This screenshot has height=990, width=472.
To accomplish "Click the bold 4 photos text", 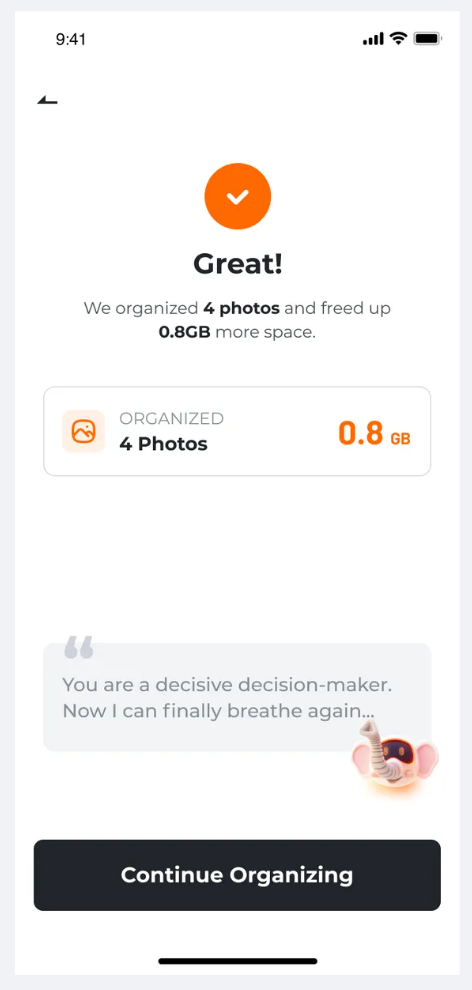I will (241, 309).
